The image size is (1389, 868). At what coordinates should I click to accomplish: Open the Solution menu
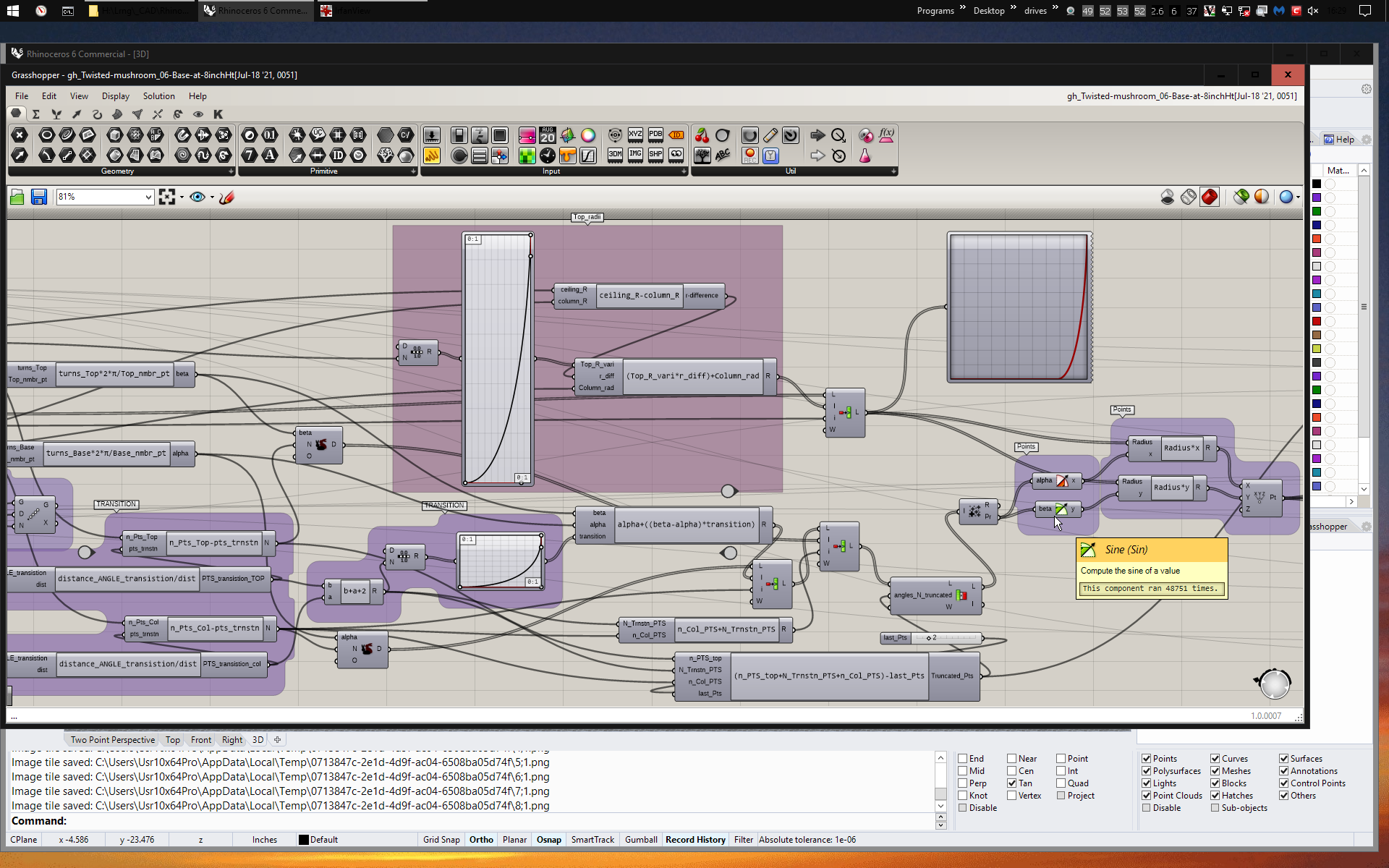159,96
